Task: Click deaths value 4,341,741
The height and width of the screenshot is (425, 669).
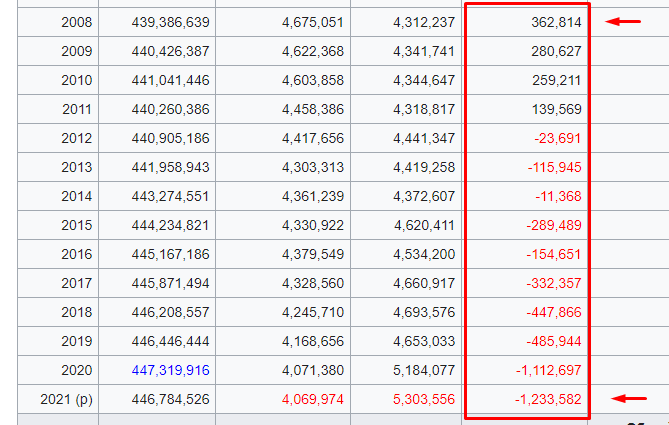Action: click(424, 51)
